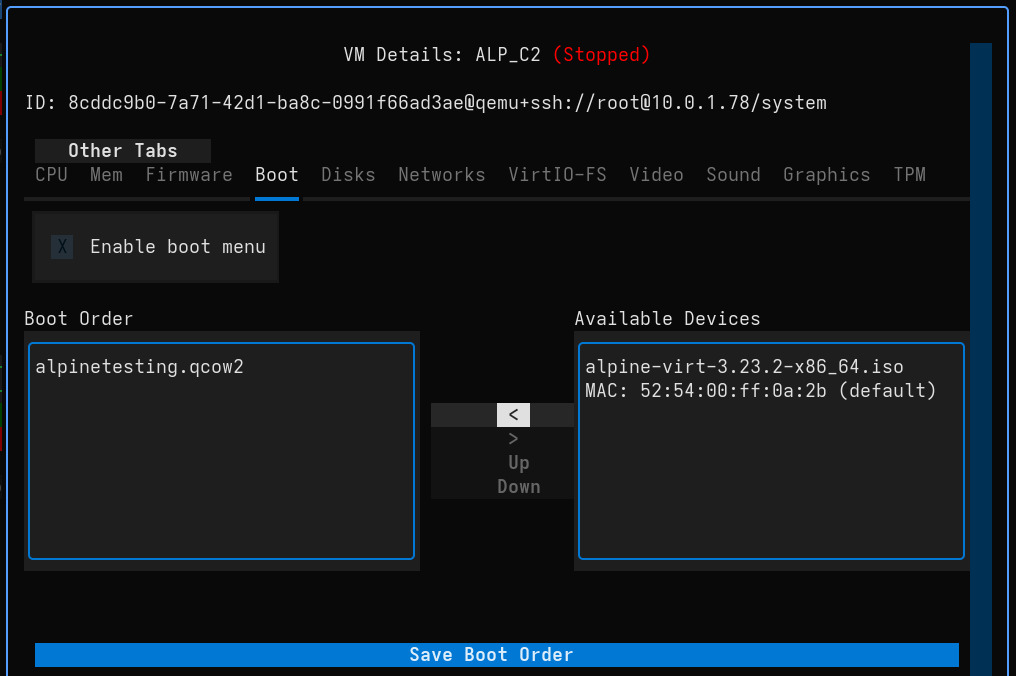
Task: Toggle the Enable boot menu checkbox
Action: click(x=62, y=247)
